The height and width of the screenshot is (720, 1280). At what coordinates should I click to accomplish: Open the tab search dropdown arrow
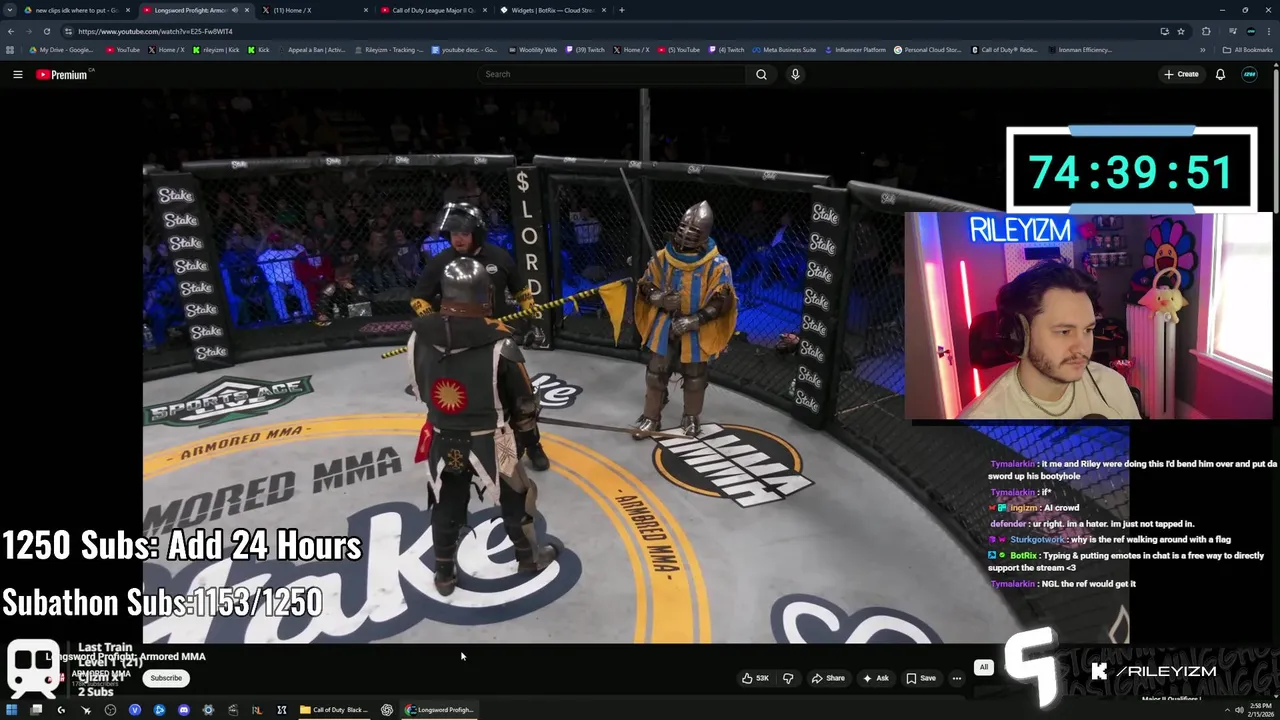10,10
